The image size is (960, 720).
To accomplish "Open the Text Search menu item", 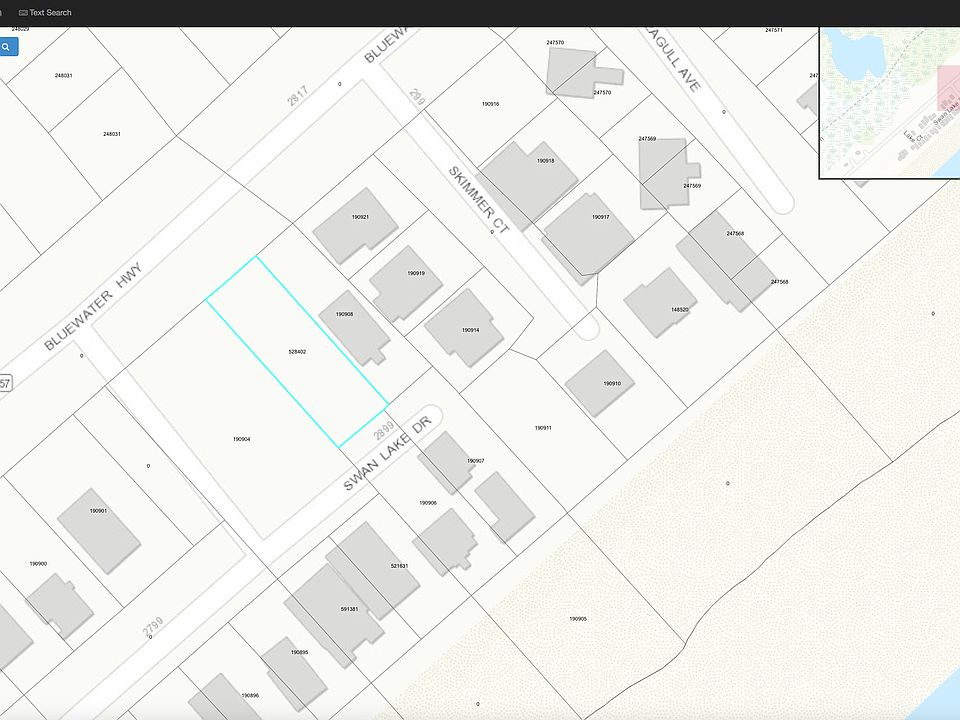I will 45,12.
